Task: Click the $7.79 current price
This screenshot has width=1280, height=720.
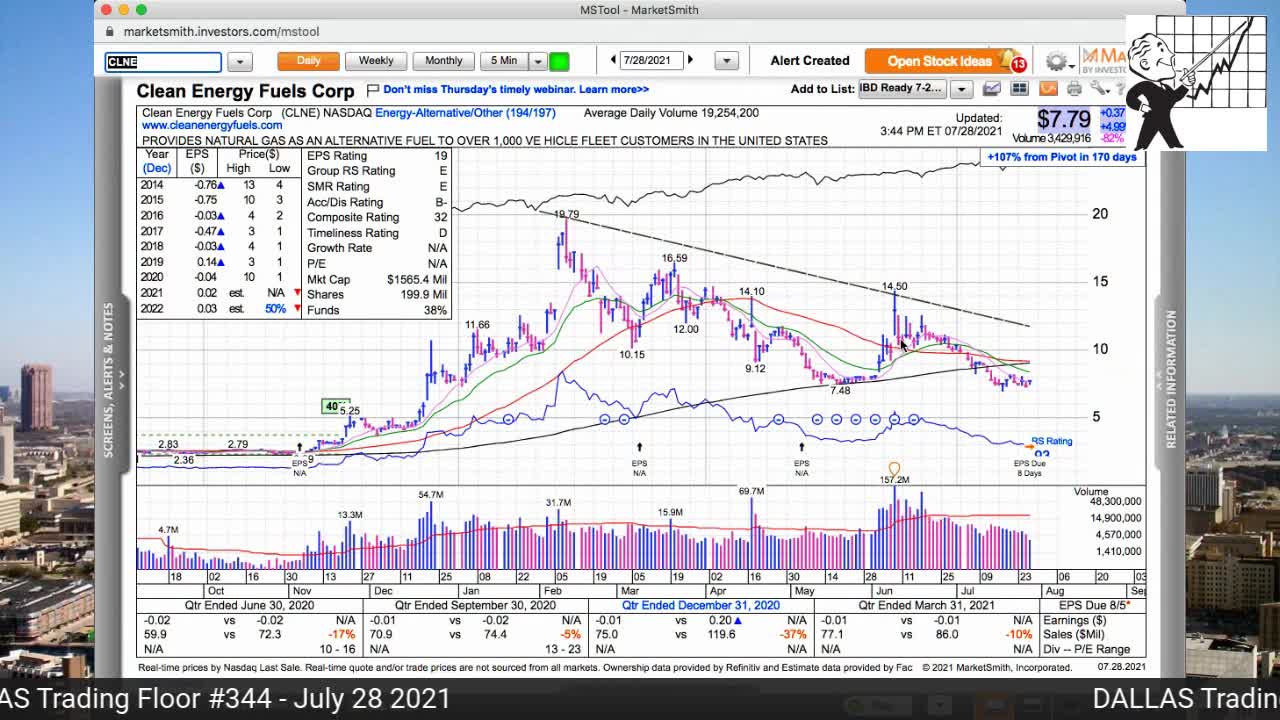Action: coord(1063,120)
